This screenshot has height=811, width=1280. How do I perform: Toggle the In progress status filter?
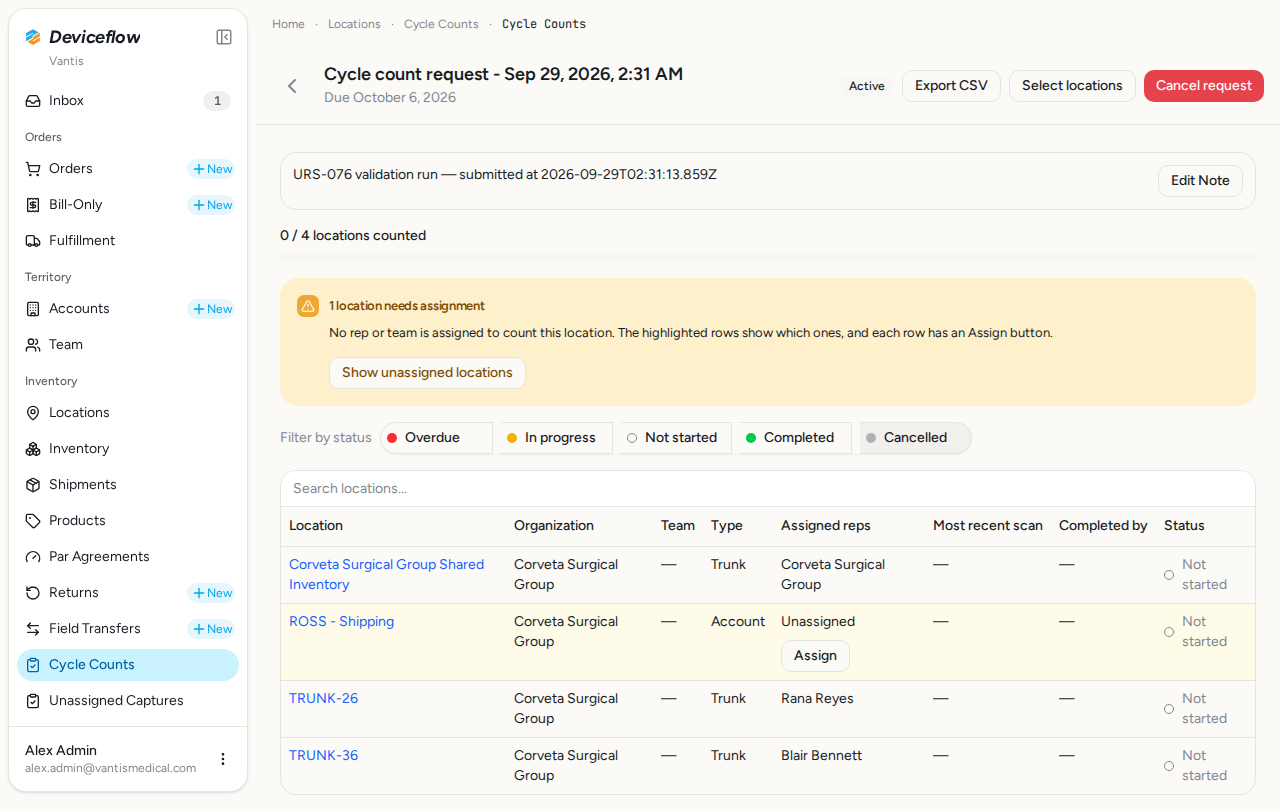point(556,438)
